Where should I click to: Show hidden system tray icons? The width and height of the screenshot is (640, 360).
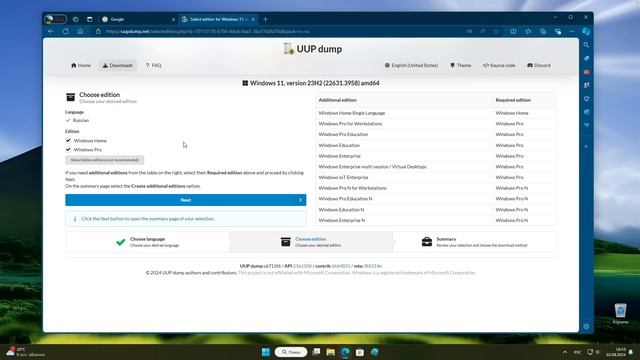(x=565, y=352)
